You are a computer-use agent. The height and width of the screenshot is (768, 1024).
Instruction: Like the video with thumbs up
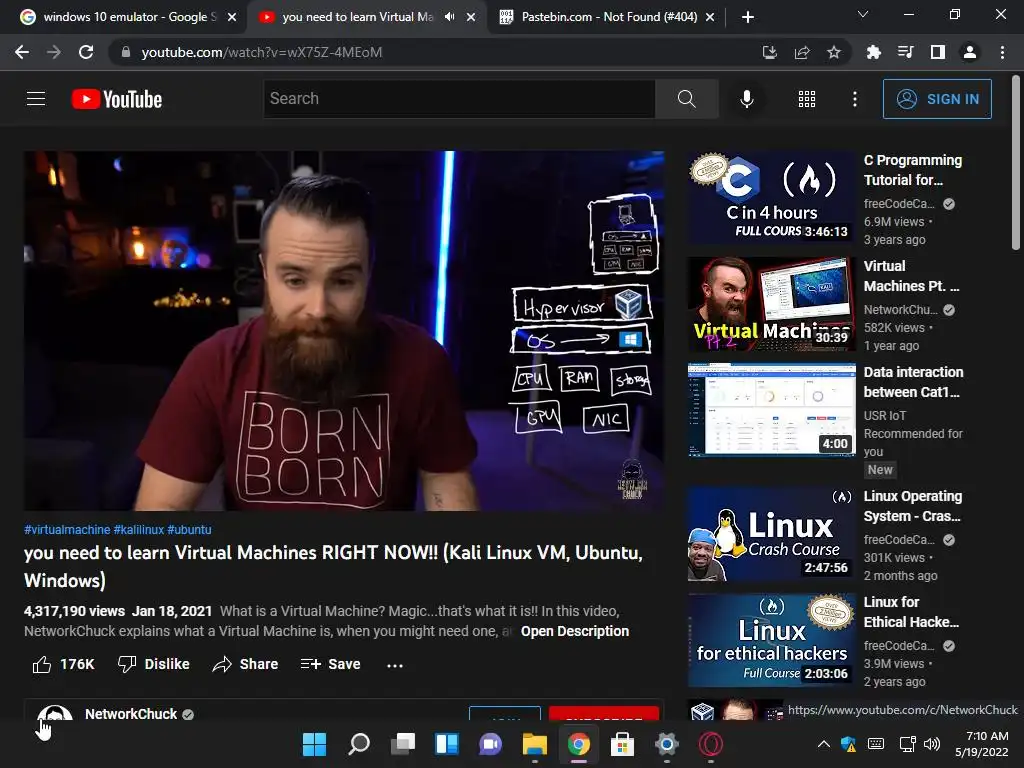(x=63, y=664)
